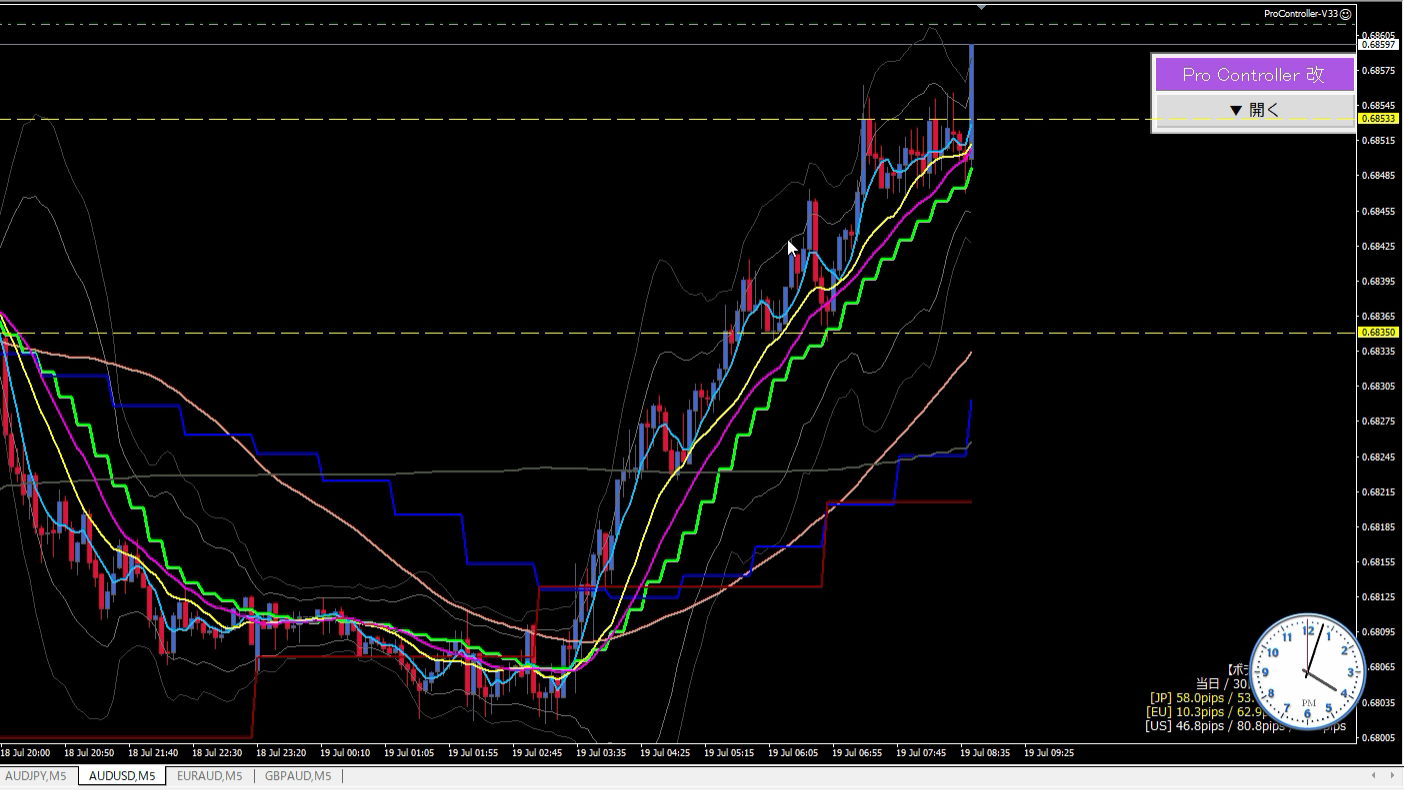This screenshot has height=790, width=1404.
Task: Switch to the AUDJPY,M5 chart tab
Action: coord(36,776)
